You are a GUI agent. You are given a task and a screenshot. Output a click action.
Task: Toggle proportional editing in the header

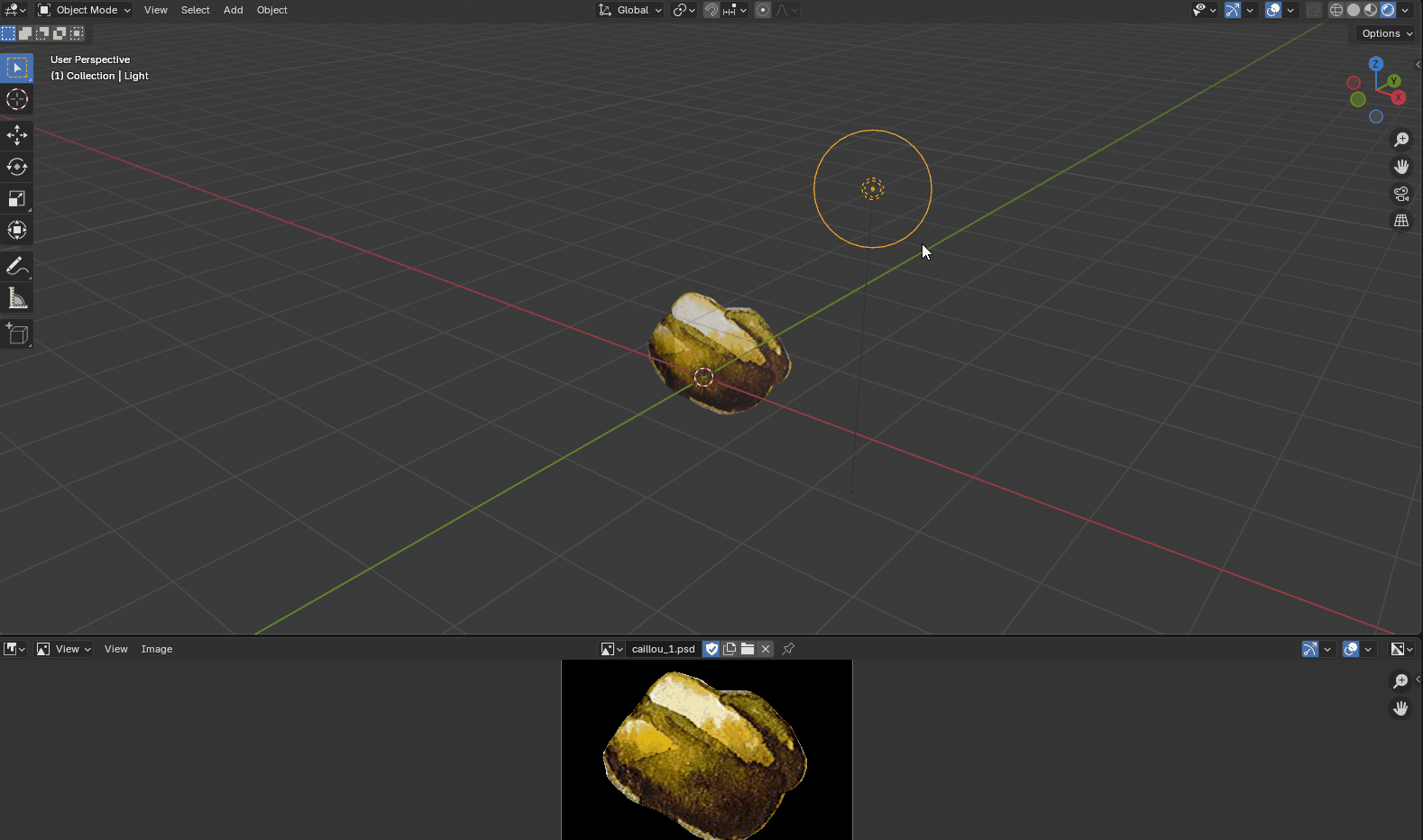coord(763,10)
